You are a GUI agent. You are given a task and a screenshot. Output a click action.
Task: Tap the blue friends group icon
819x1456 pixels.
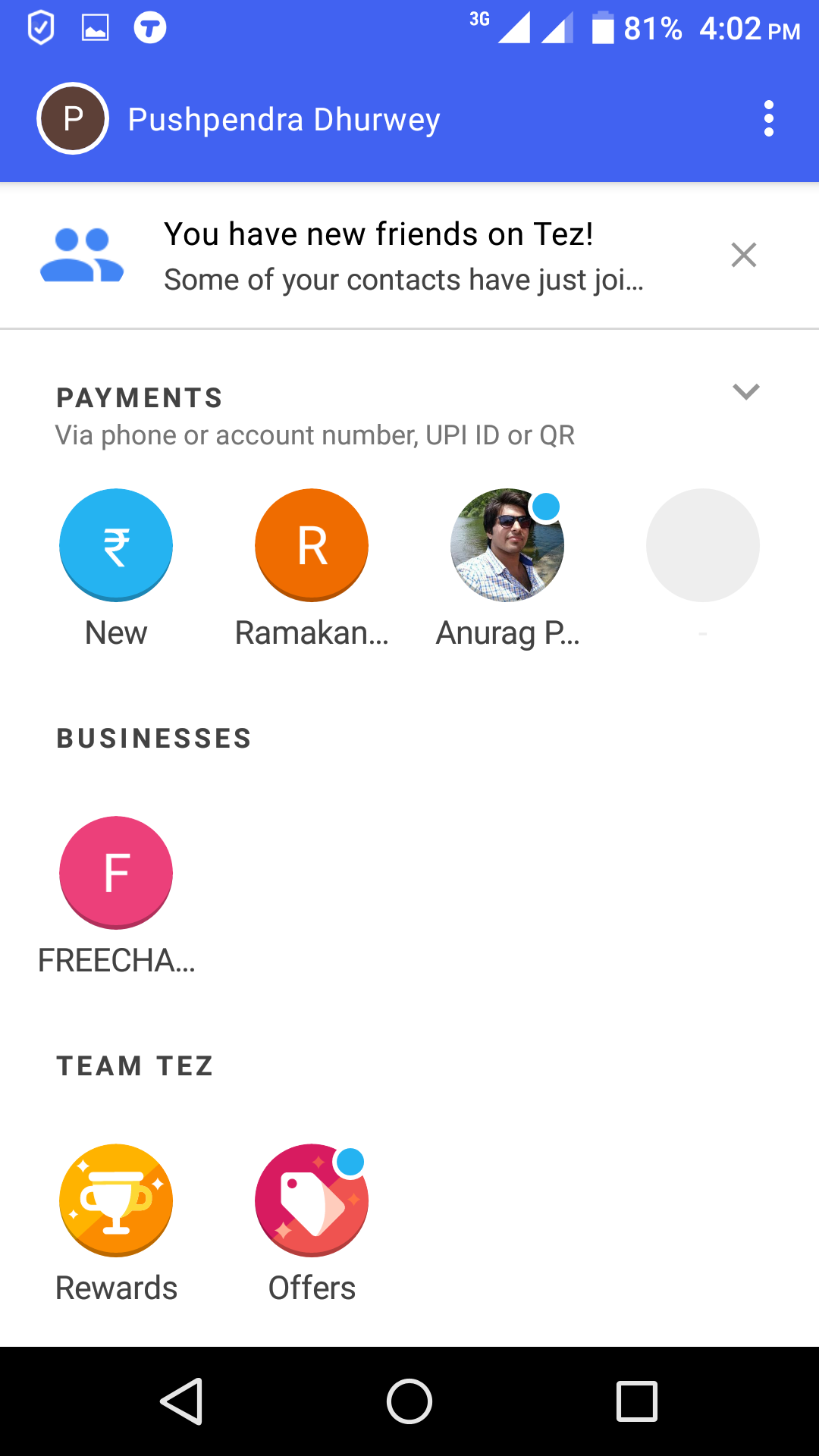tap(82, 256)
